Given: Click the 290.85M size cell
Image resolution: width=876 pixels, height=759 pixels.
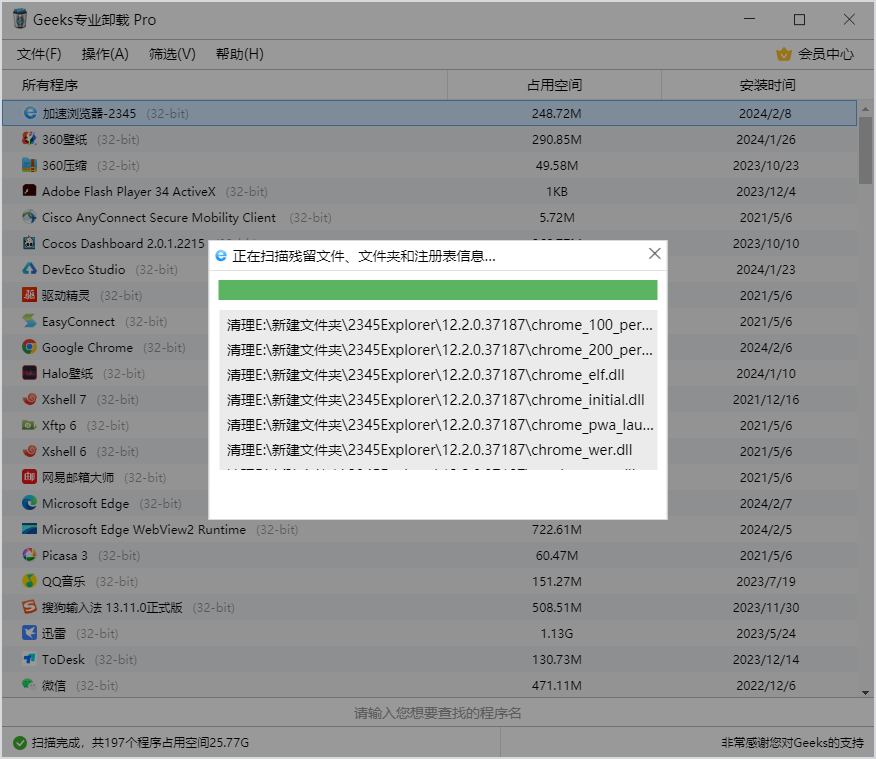Looking at the screenshot, I should [556, 139].
